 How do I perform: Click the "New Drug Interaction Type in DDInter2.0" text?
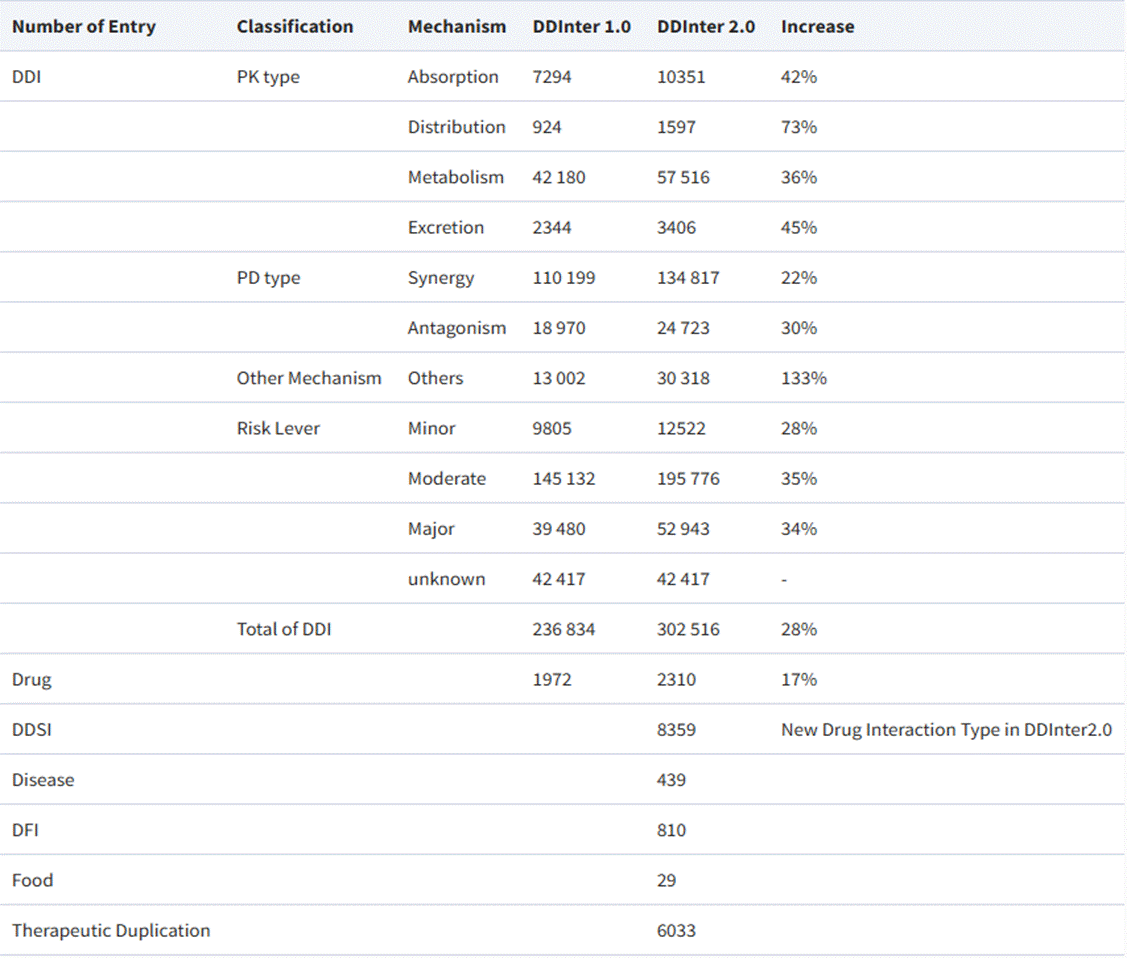coord(946,730)
